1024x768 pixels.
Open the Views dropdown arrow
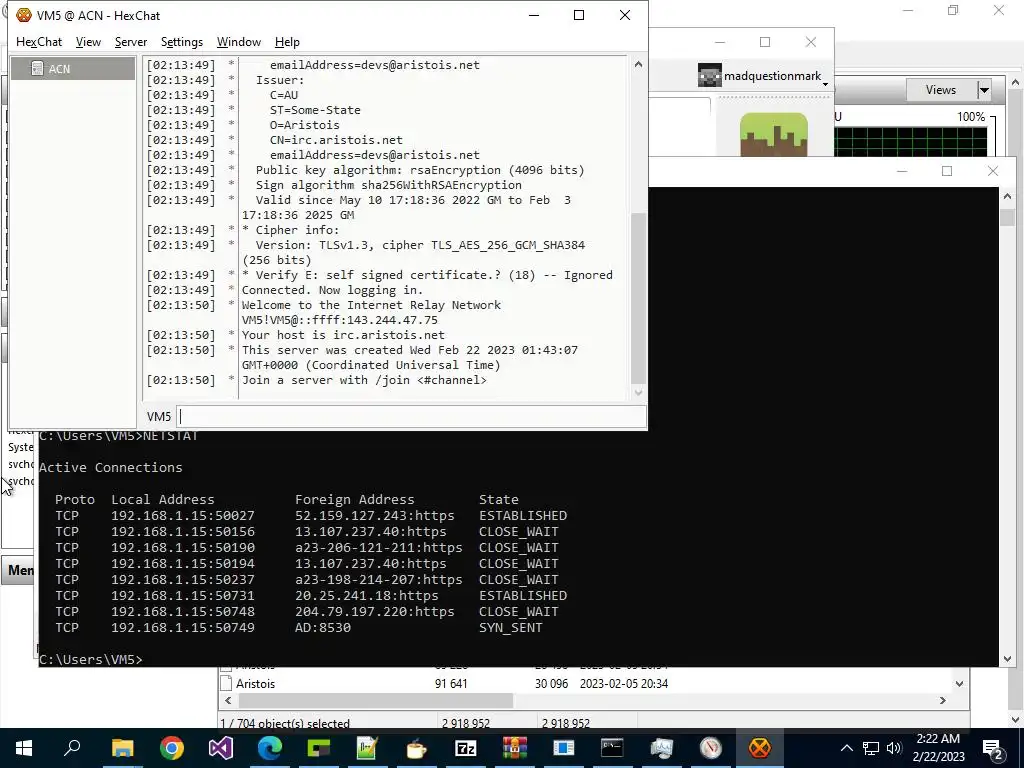pos(984,90)
